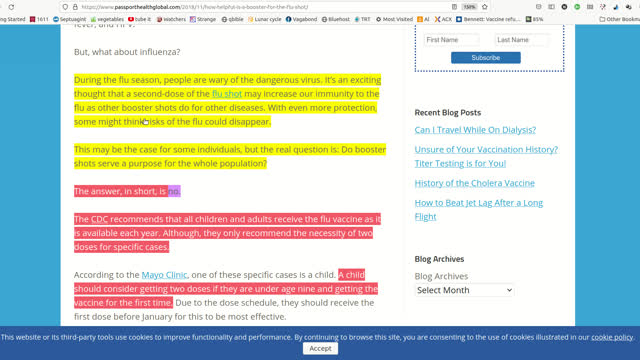Click the First Name input field

pyautogui.click(x=451, y=40)
